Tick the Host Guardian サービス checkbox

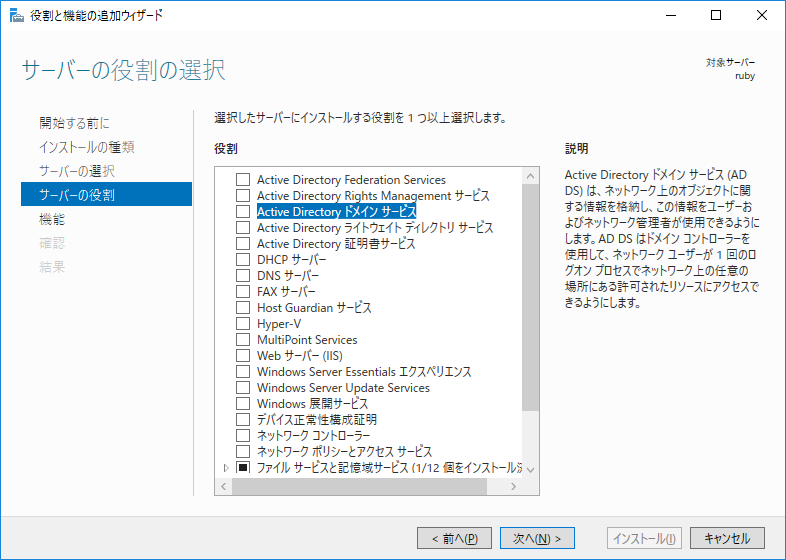[243, 308]
